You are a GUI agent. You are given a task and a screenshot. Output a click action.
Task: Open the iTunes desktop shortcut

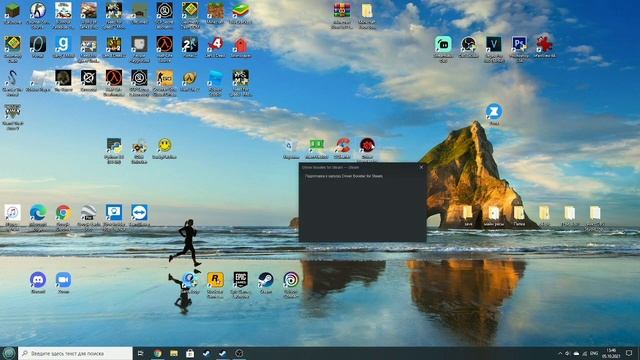(13, 213)
